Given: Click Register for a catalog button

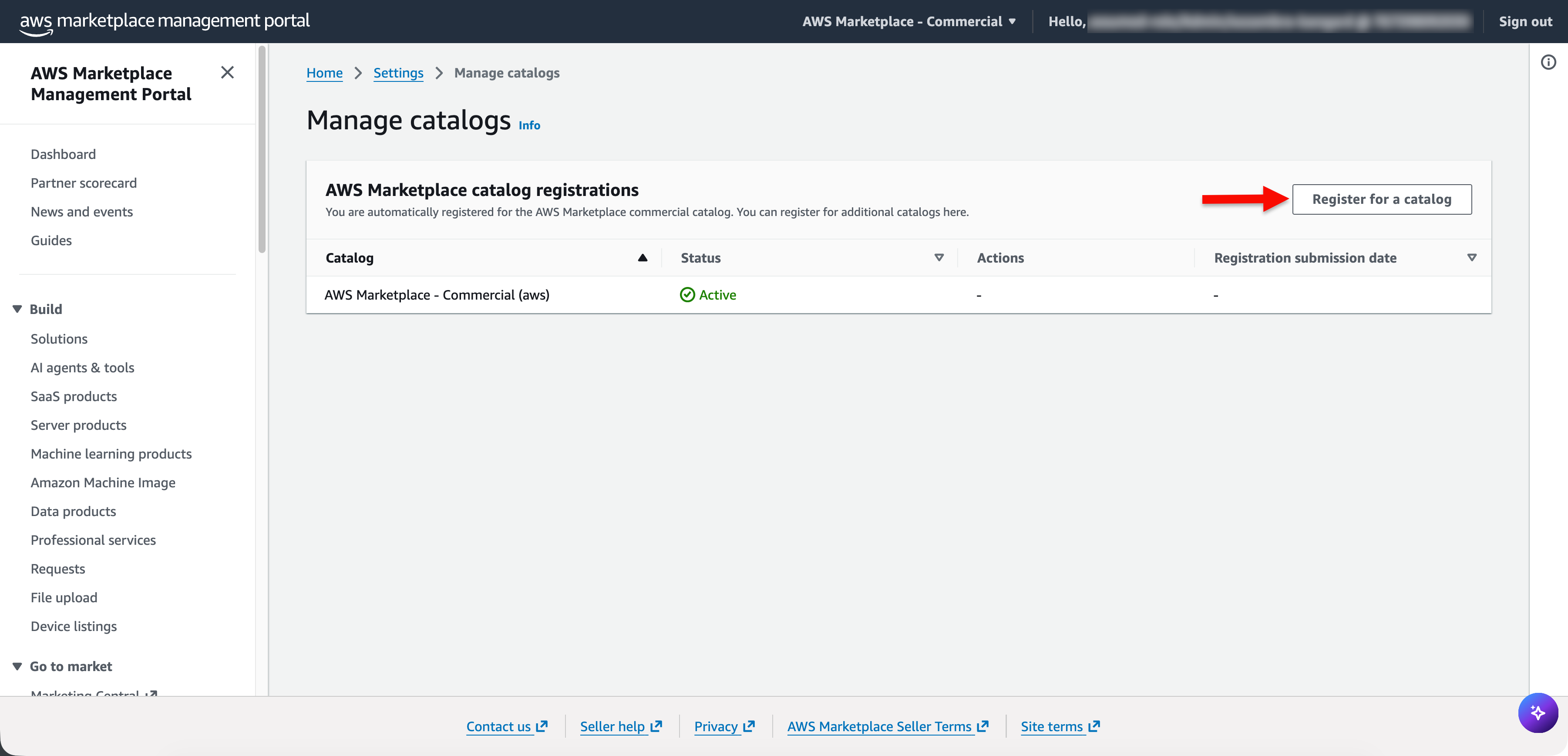Looking at the screenshot, I should [1382, 199].
